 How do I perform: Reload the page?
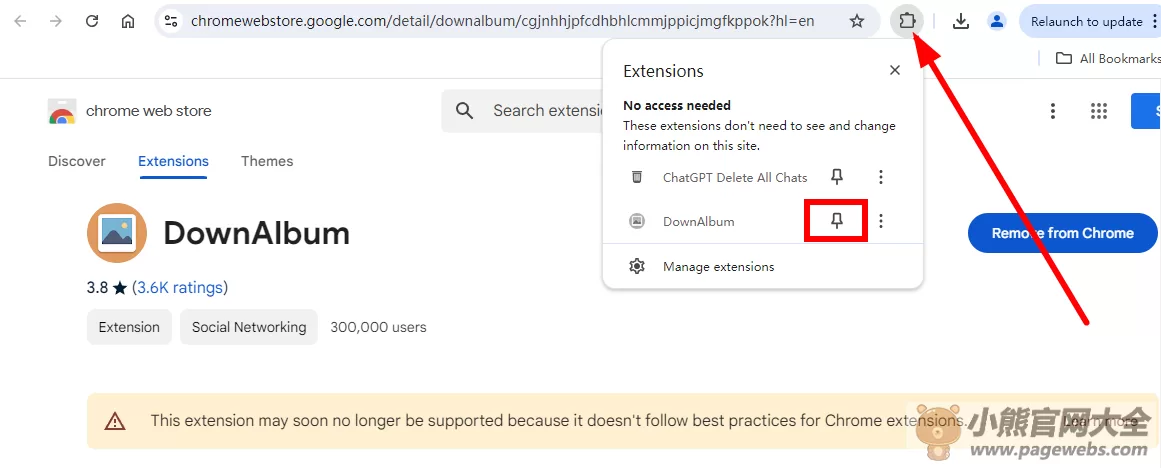[92, 21]
